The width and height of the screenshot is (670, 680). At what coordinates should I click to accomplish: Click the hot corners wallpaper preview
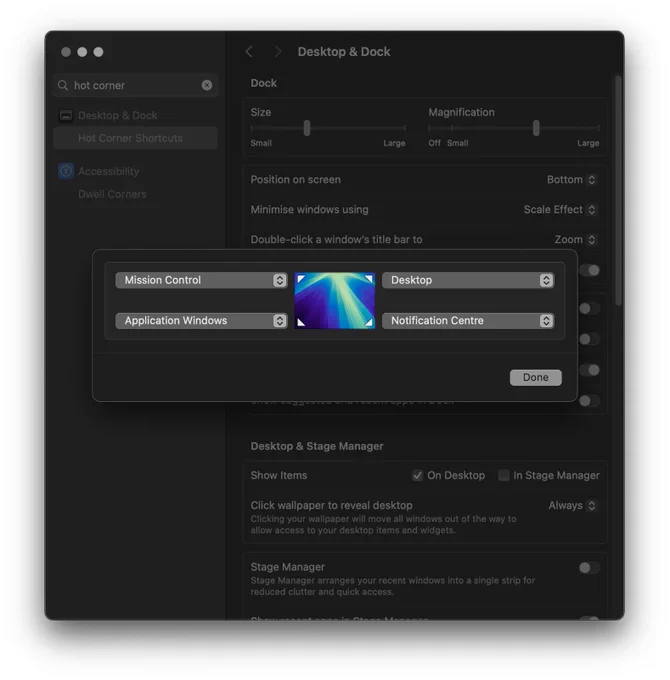click(335, 301)
